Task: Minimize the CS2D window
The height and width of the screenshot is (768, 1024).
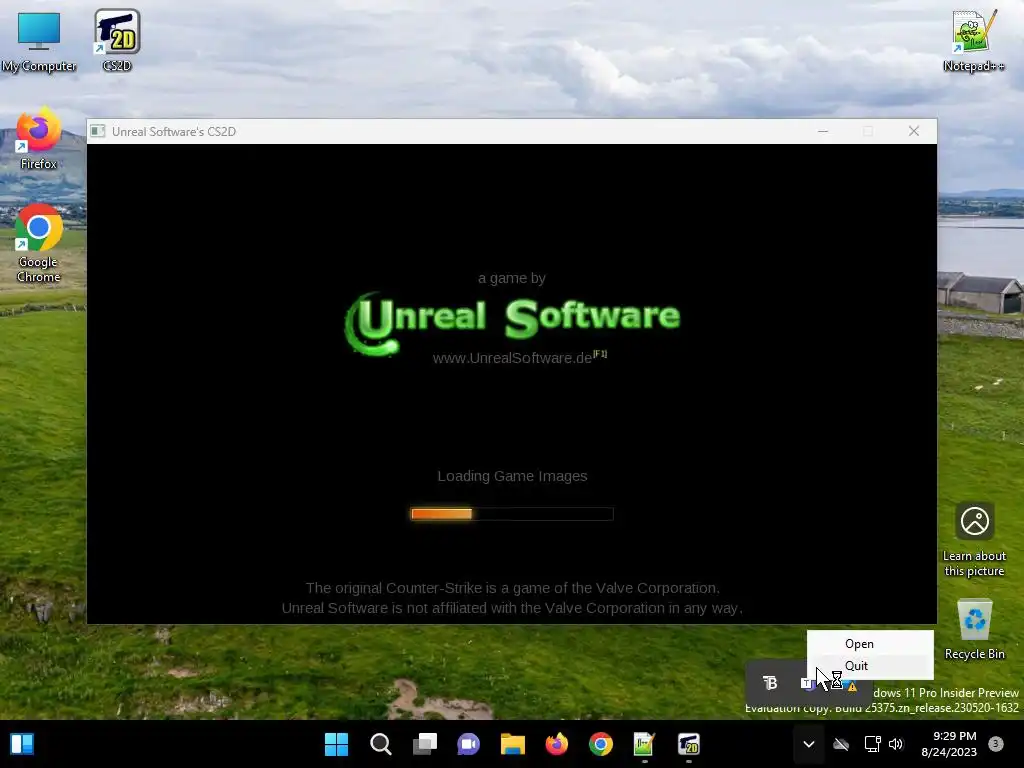Action: pyautogui.click(x=823, y=131)
